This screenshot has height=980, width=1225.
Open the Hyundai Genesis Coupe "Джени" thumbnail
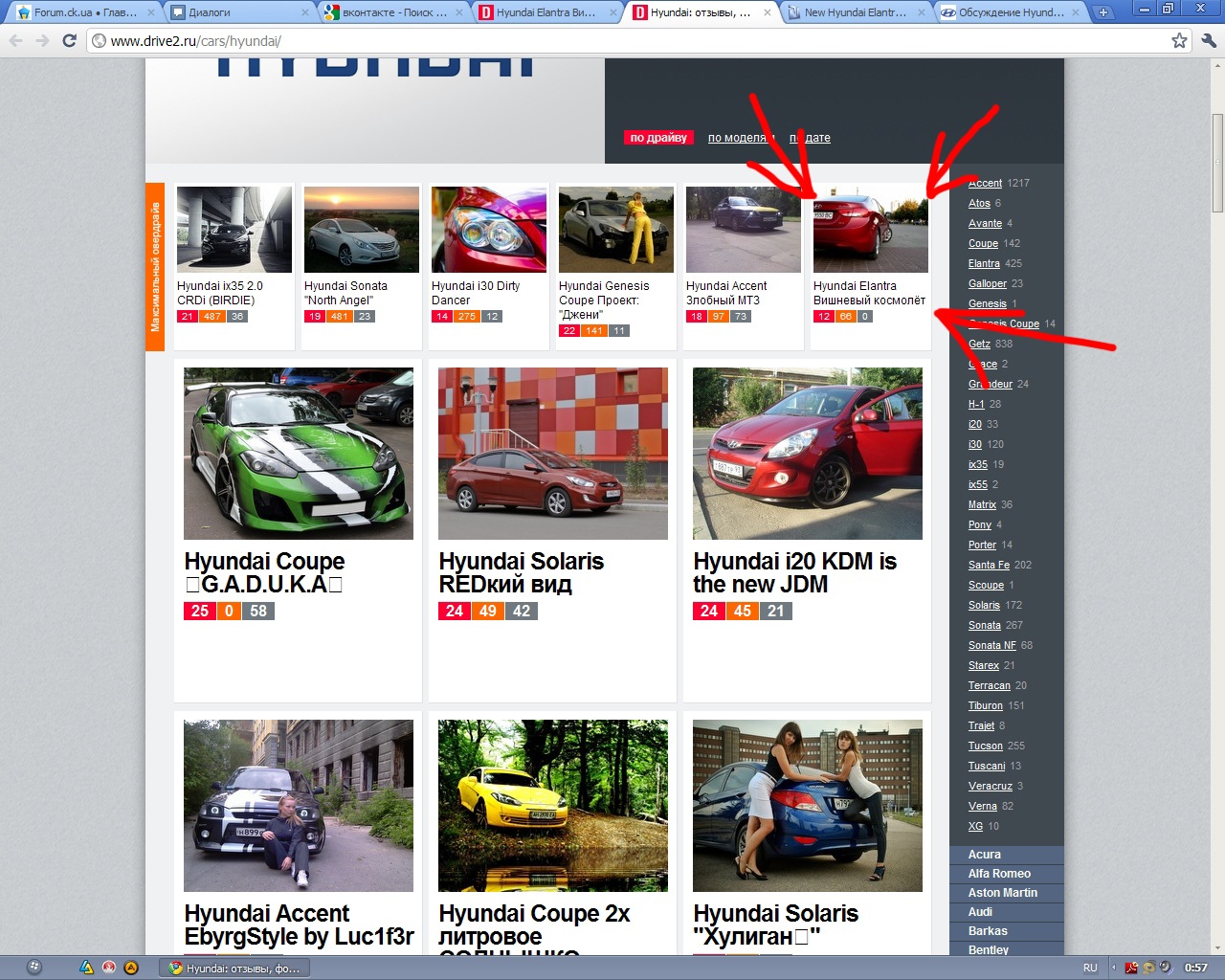[x=616, y=230]
